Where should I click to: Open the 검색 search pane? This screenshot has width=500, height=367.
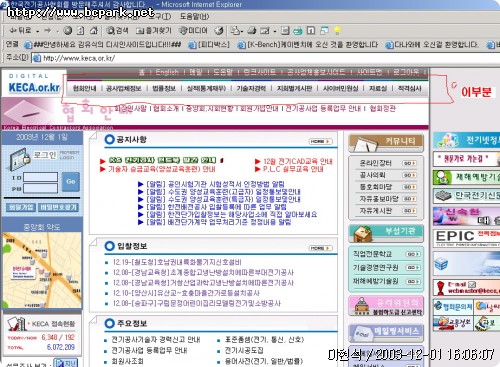coord(117,31)
